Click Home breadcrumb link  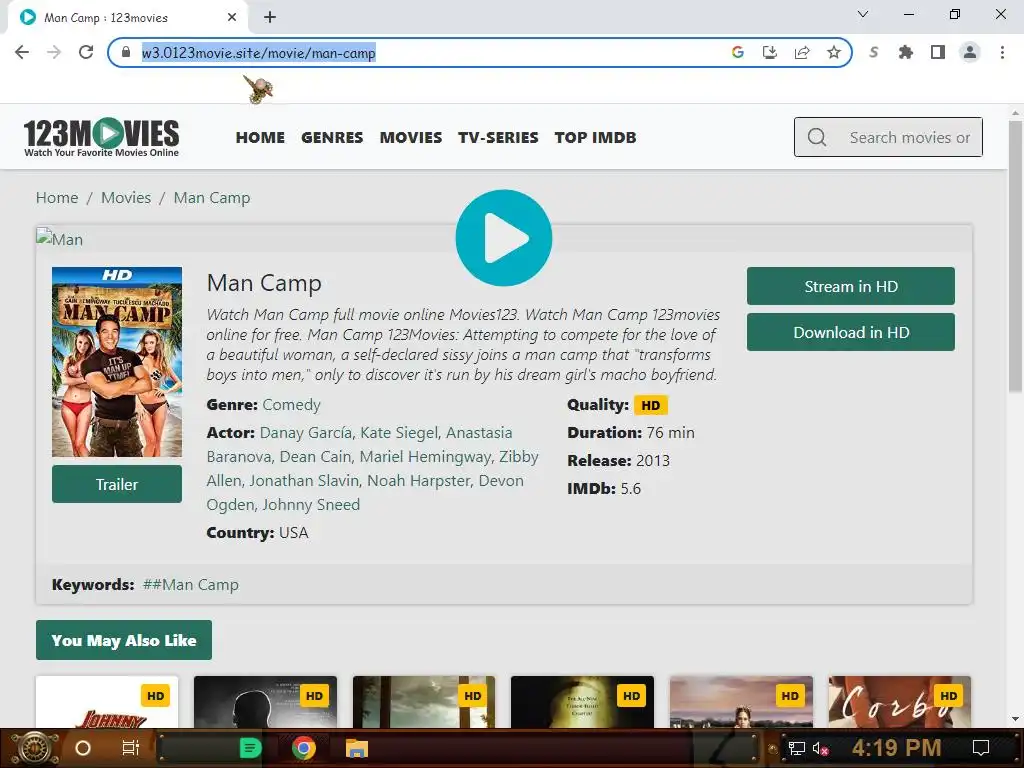[57, 197]
